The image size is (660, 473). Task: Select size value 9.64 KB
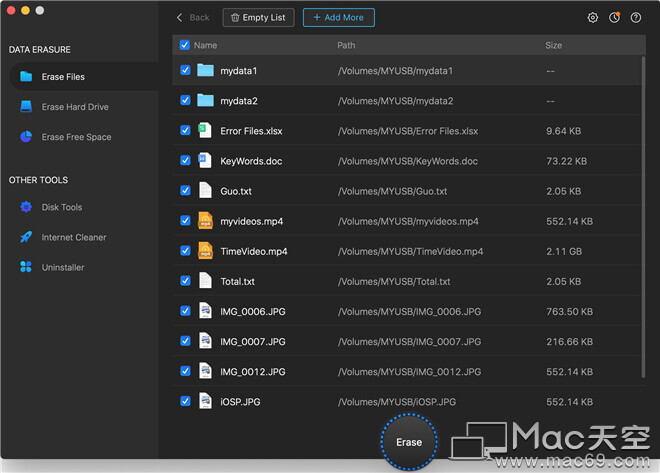[564, 131]
